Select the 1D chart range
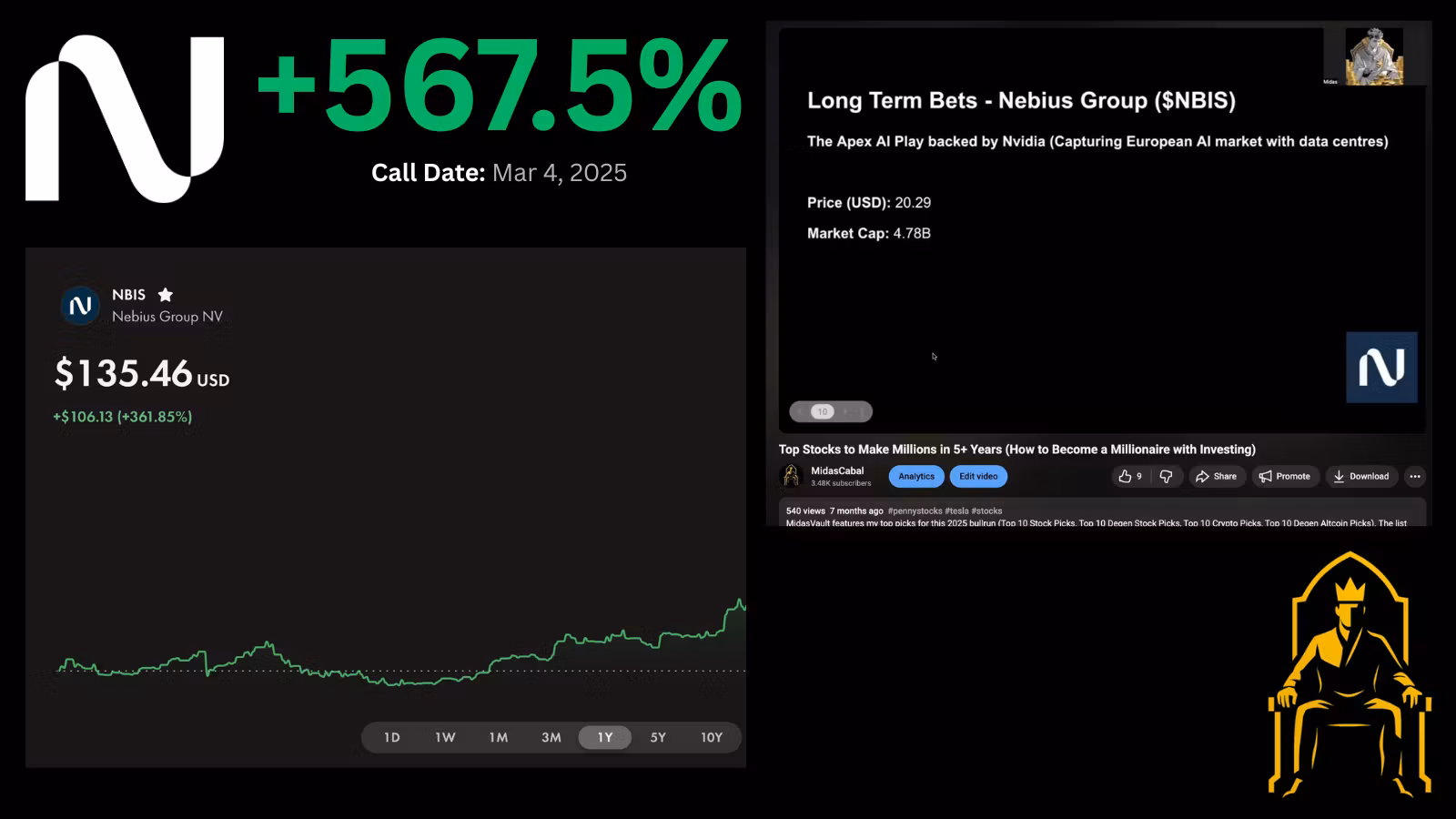The height and width of the screenshot is (819, 1456). tap(392, 737)
